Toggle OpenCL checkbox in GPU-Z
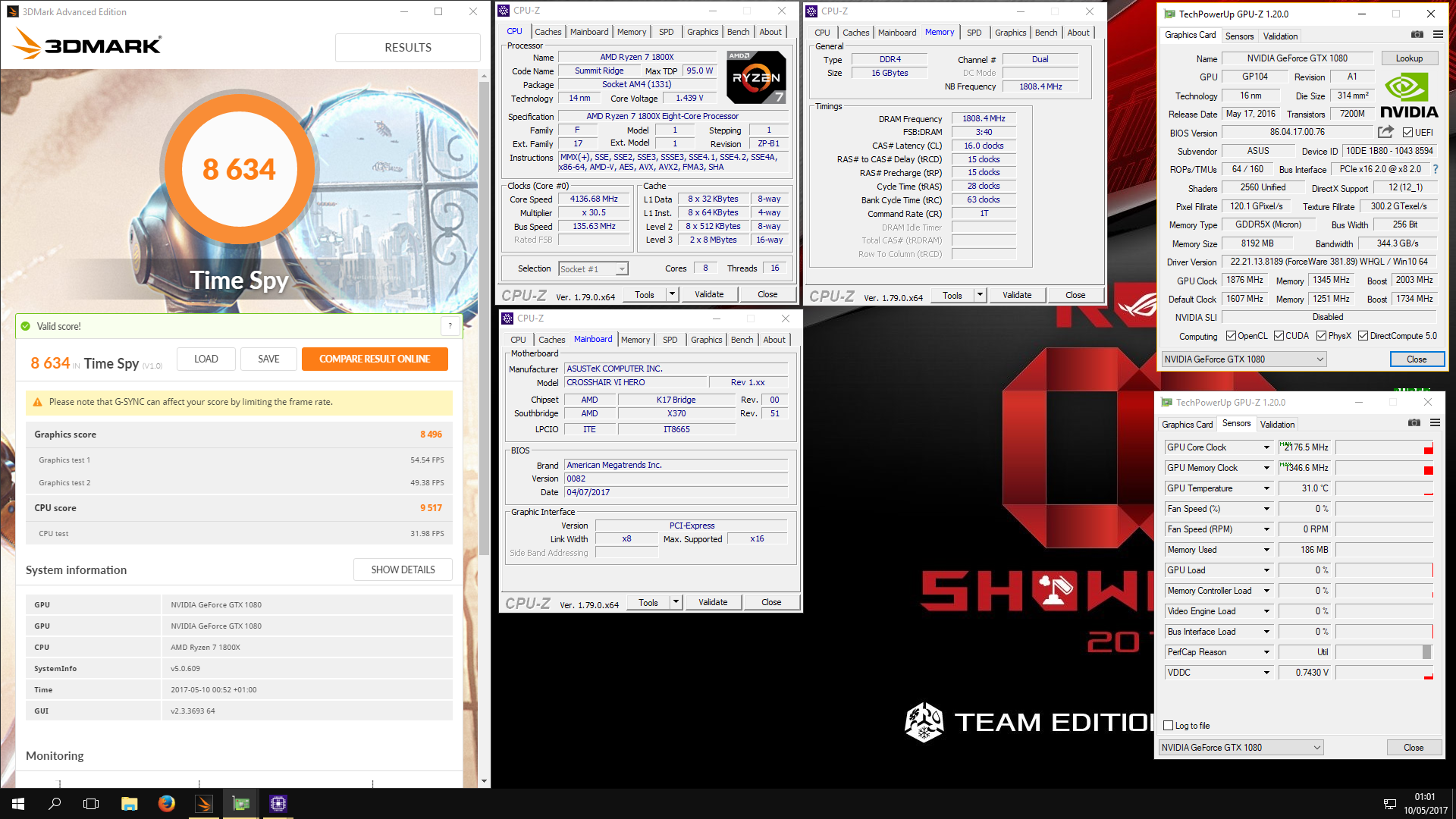The image size is (1456, 819). tap(1231, 336)
